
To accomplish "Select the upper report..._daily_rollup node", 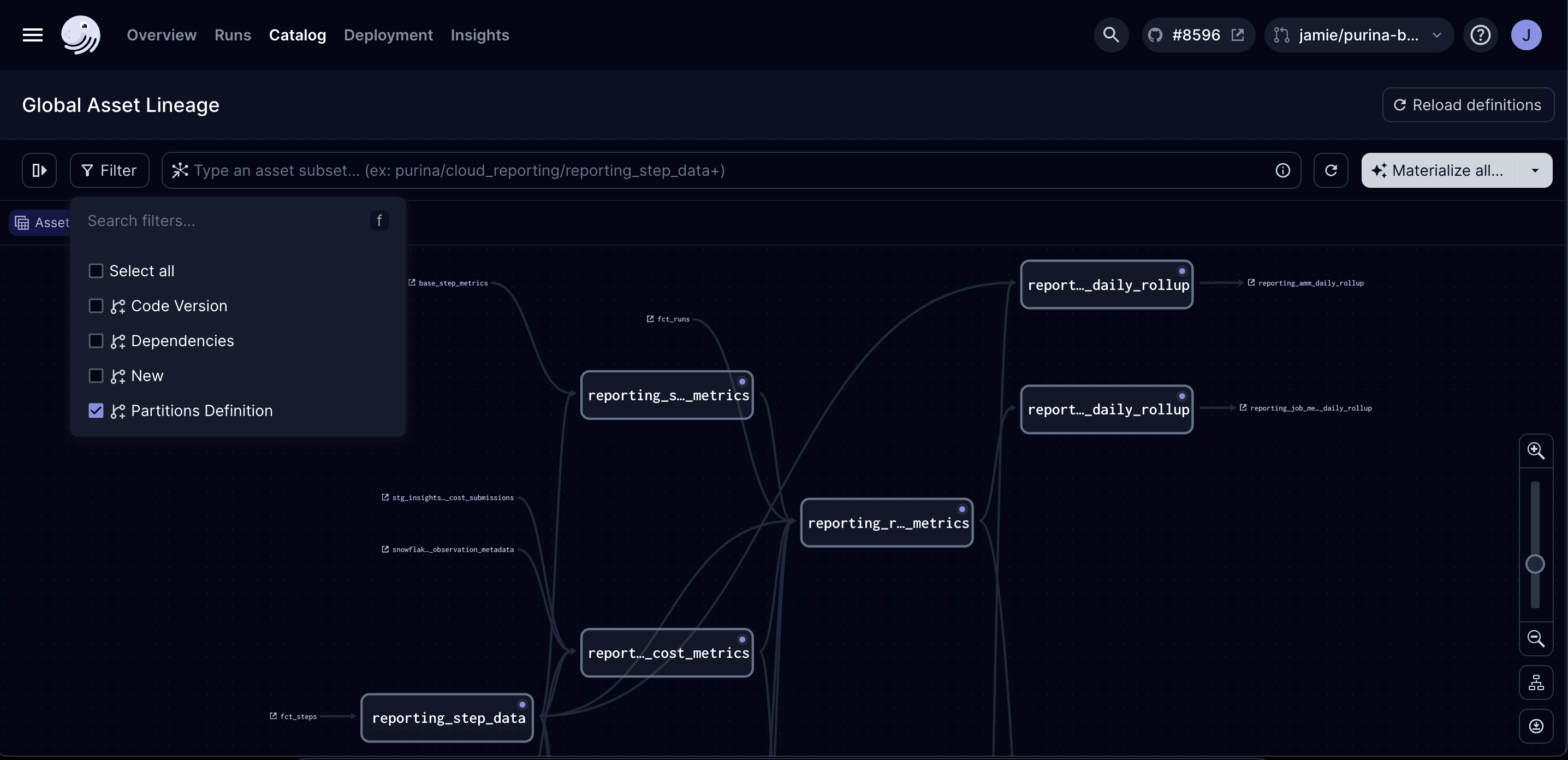I will (1107, 284).
